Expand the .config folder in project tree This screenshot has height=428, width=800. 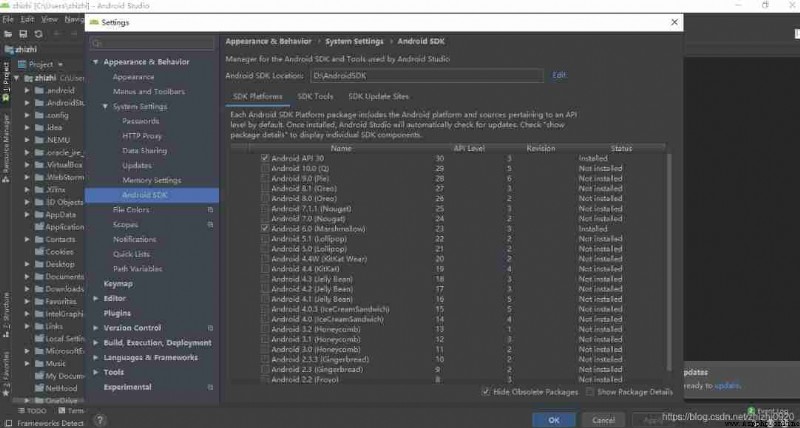tap(27, 115)
